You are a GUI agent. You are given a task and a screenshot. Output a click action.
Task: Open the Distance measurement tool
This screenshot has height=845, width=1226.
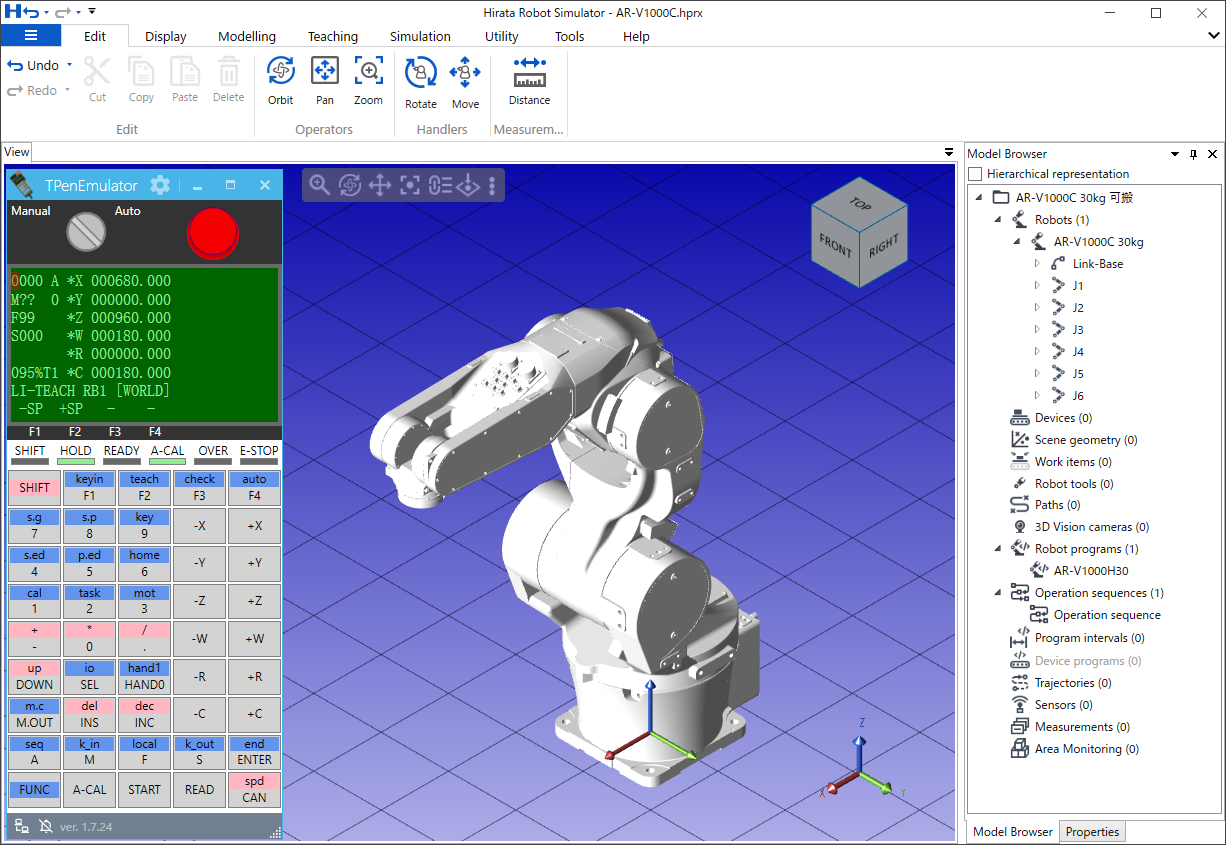(529, 81)
